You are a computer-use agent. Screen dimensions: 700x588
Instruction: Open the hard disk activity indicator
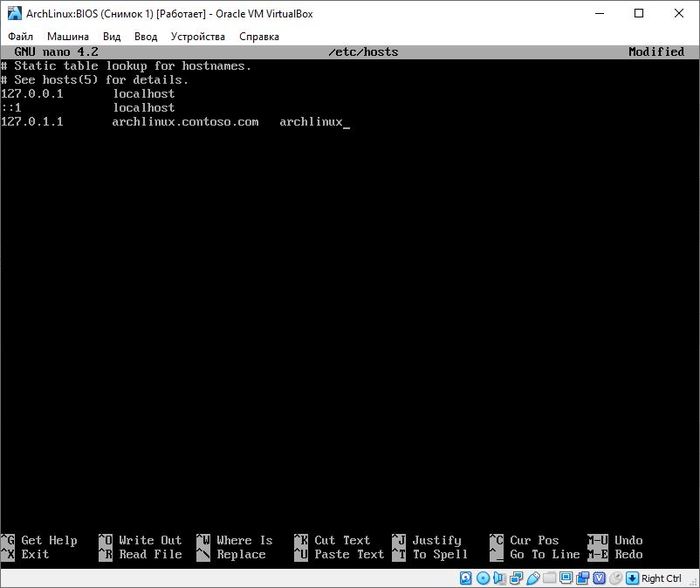466,578
